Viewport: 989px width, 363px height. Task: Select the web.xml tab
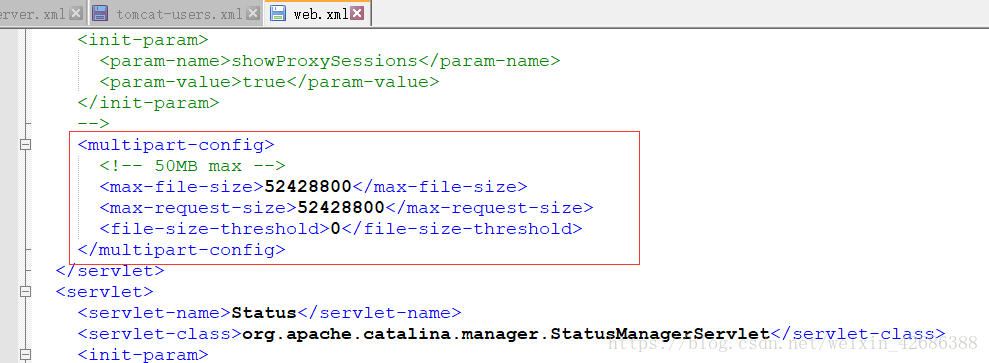pyautogui.click(x=317, y=14)
